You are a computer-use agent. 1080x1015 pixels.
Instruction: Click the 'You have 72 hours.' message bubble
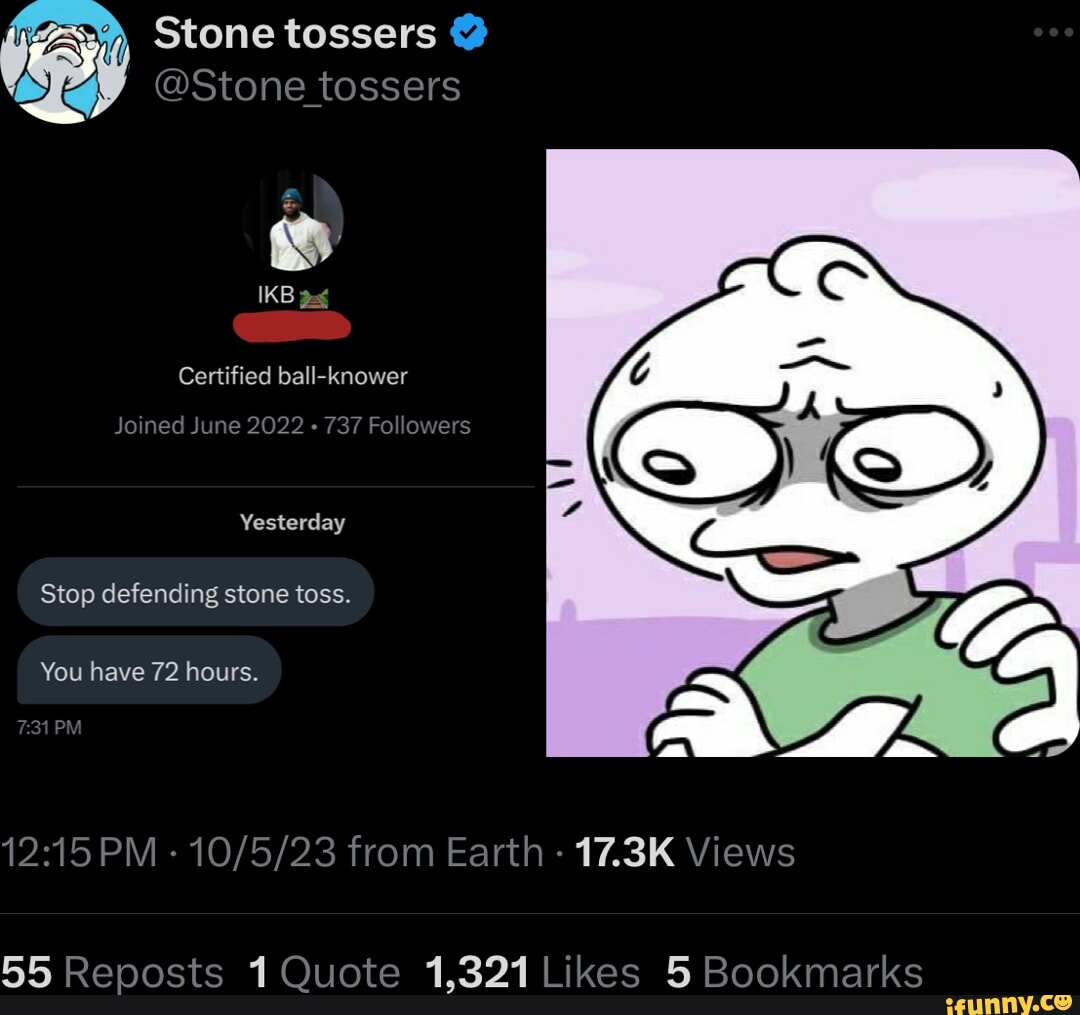pyautogui.click(x=148, y=671)
